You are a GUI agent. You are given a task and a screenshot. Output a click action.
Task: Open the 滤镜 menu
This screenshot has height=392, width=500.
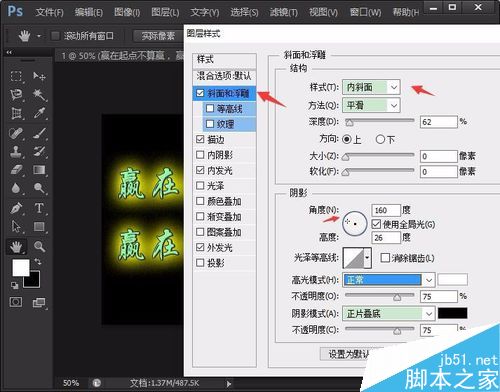tap(284, 12)
